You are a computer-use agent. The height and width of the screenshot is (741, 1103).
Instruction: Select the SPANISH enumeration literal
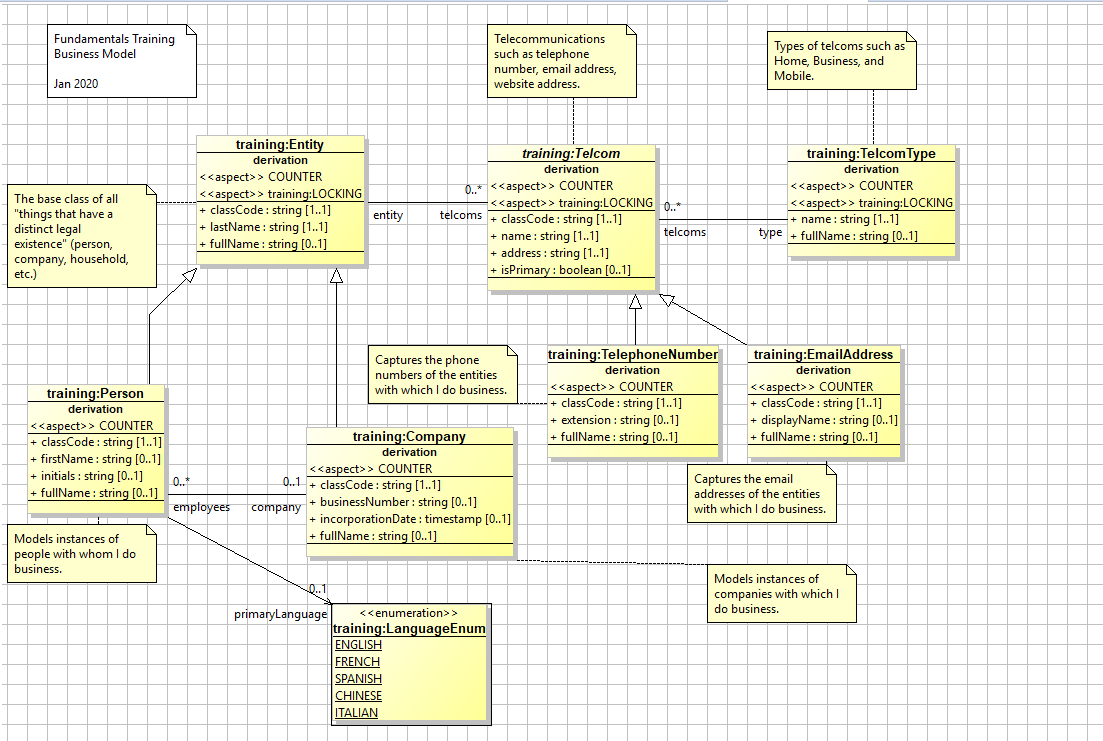pyautogui.click(x=358, y=679)
